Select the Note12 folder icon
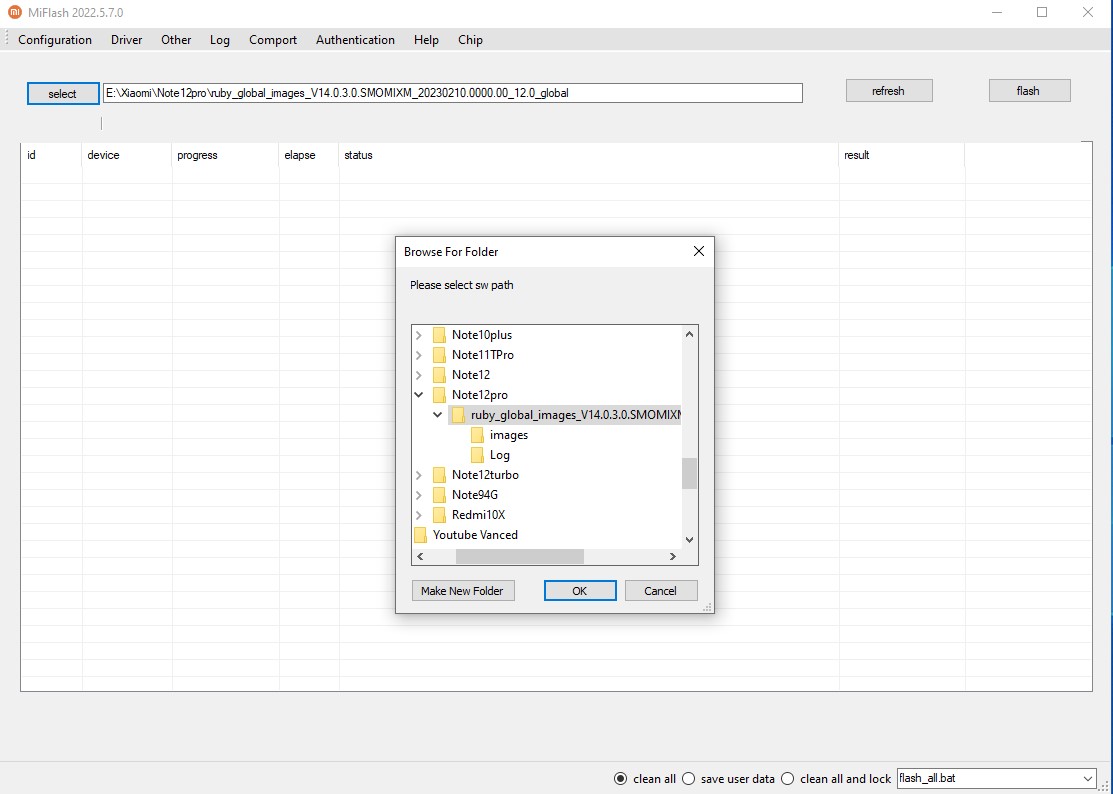The image size is (1113, 794). click(439, 375)
